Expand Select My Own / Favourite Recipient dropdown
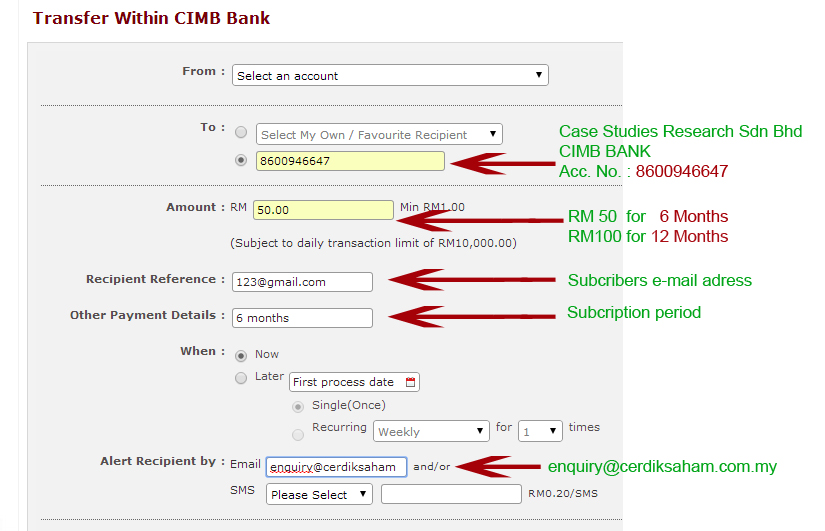825x531 pixels. 379,134
